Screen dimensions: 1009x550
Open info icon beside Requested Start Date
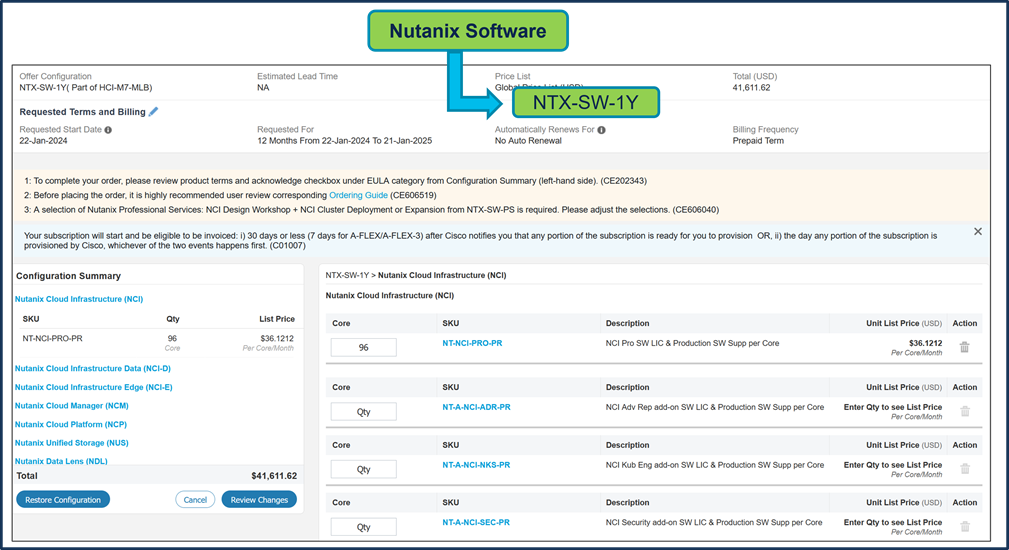click(x=108, y=130)
